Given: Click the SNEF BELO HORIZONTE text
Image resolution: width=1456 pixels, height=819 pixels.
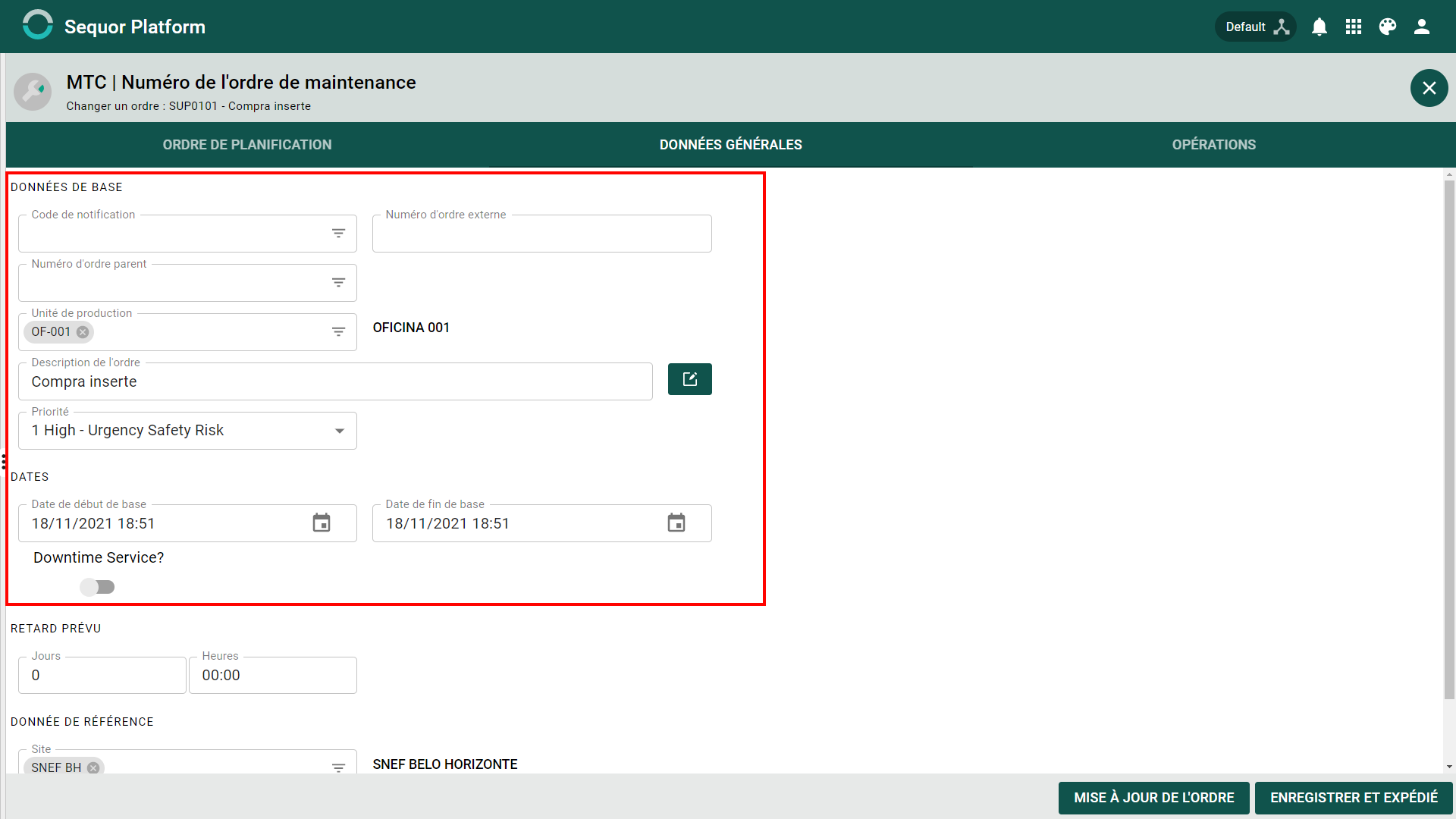Looking at the screenshot, I should click(445, 764).
